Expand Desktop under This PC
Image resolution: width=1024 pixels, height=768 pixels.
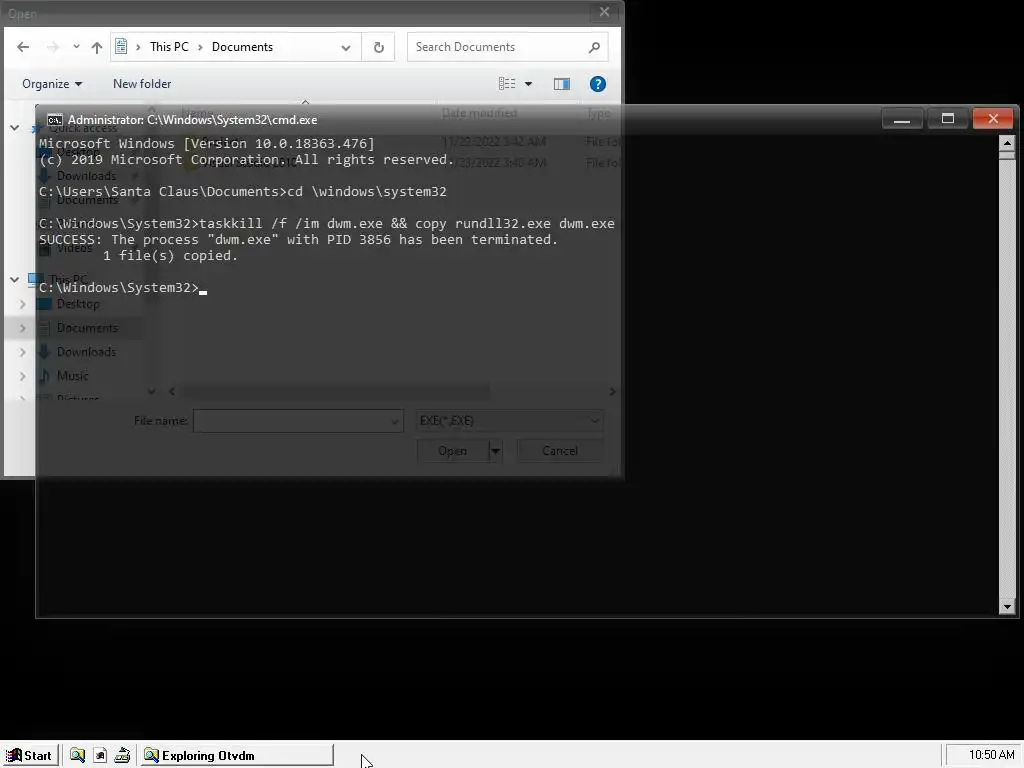[x=22, y=304]
